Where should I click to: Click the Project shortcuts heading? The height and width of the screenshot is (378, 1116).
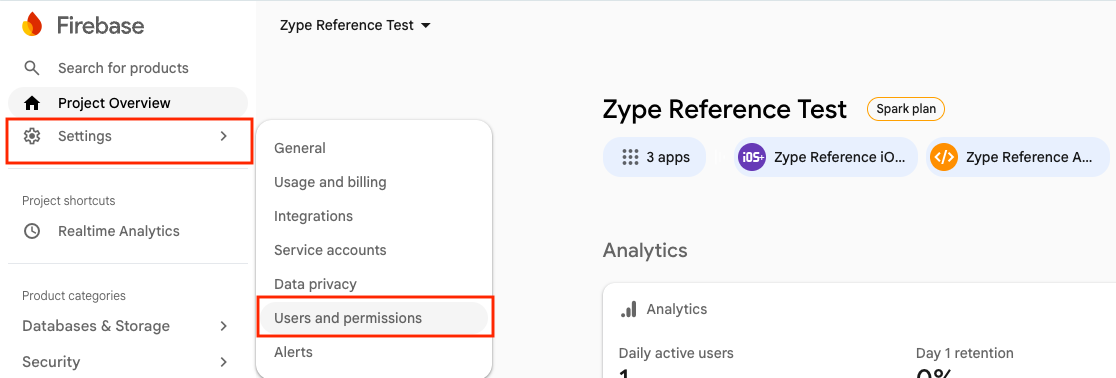click(x=68, y=201)
